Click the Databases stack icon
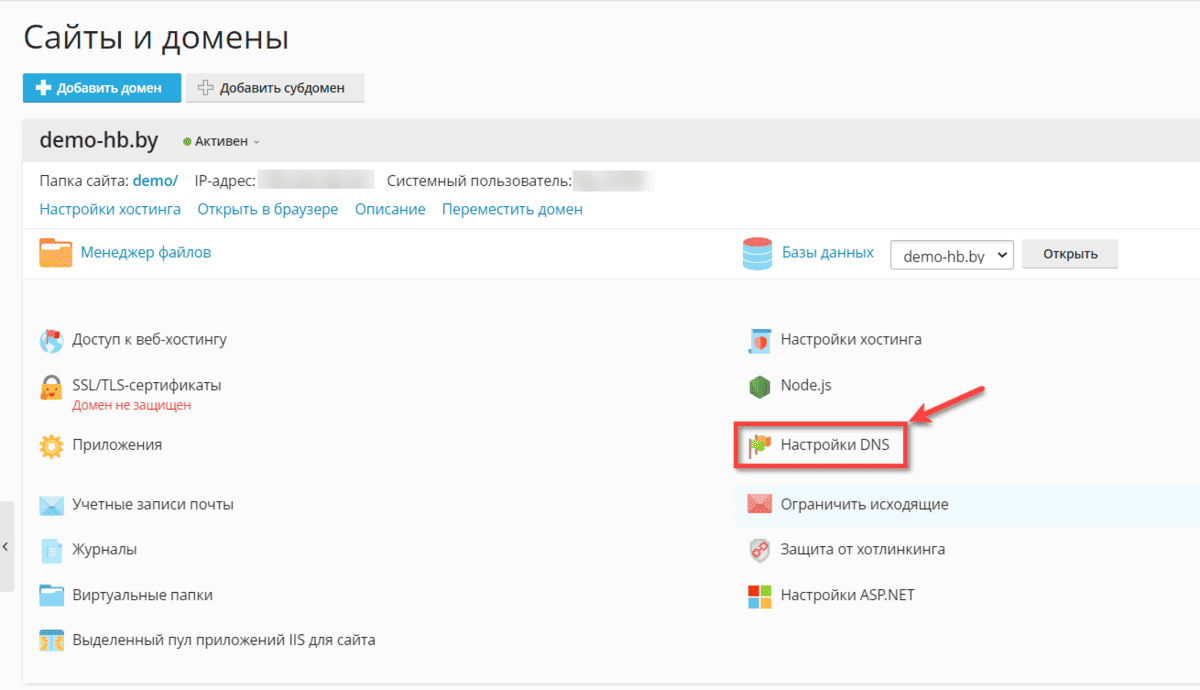Image resolution: width=1200 pixels, height=690 pixels. coord(757,254)
